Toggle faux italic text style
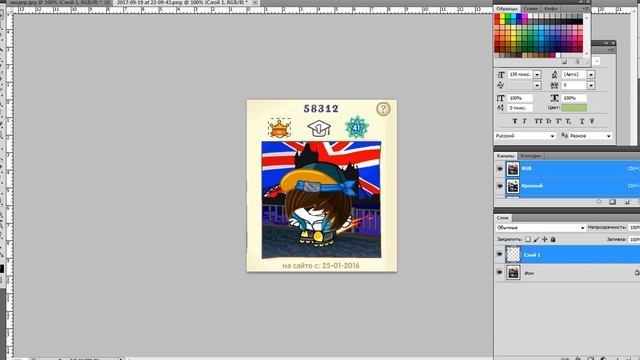Image resolution: width=640 pixels, height=360 pixels. [x=525, y=121]
